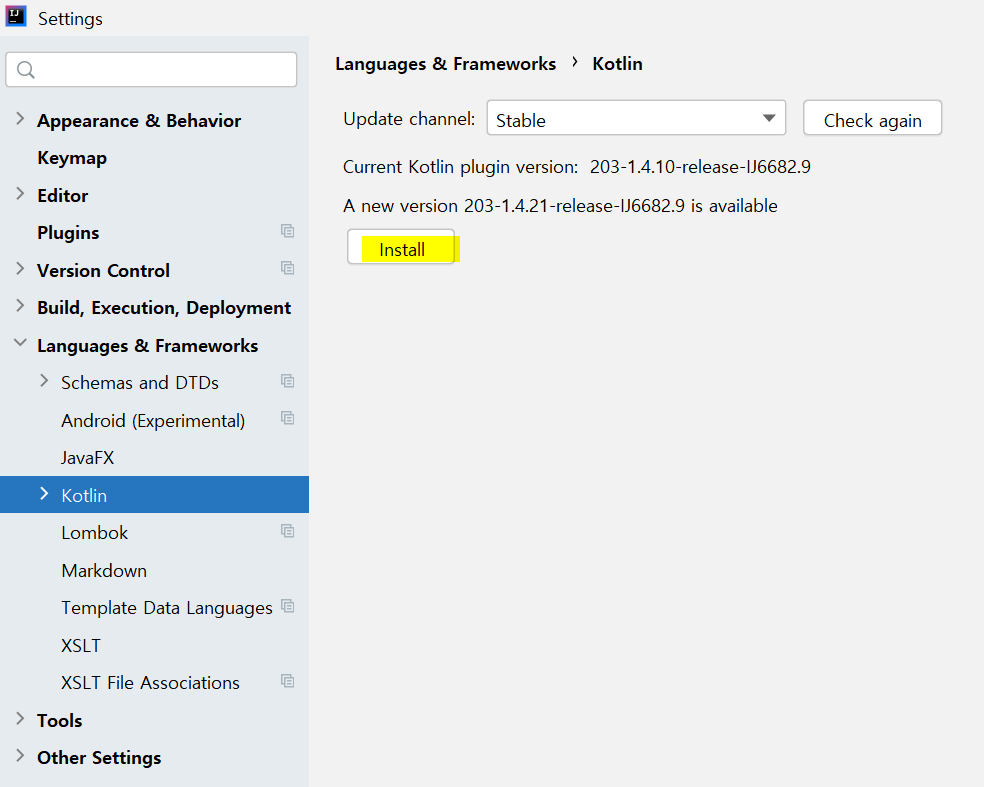984x787 pixels.
Task: Click Current Kotlin plugin version label
Action: pyautogui.click(x=460, y=167)
